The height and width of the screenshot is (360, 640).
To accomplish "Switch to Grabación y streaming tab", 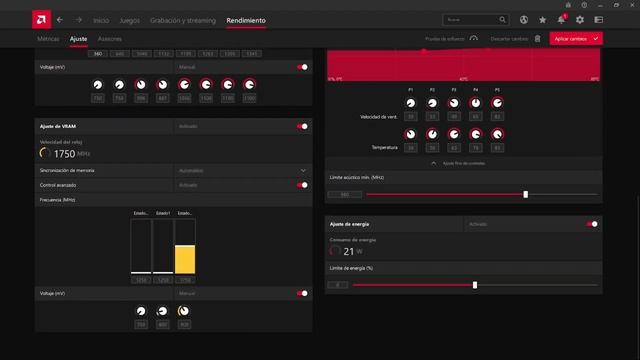I will [x=183, y=20].
